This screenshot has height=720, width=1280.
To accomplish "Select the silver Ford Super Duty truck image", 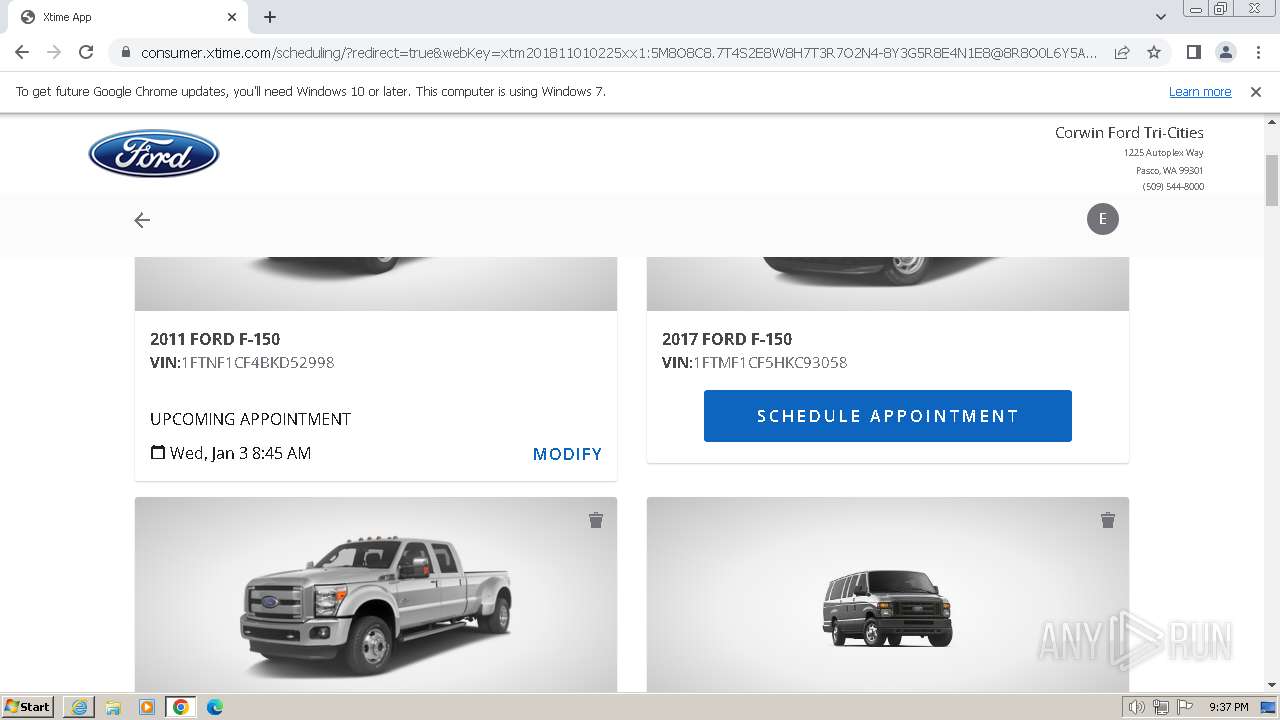I will click(x=376, y=595).
